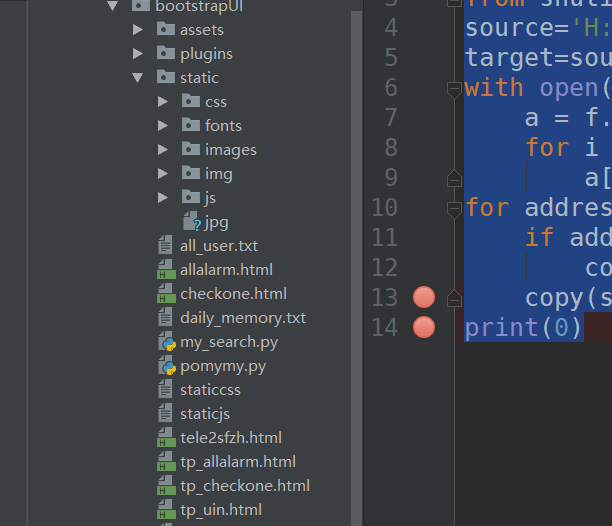Select the tp_allalarm.html file name
The width and height of the screenshot is (612, 526).
(238, 462)
